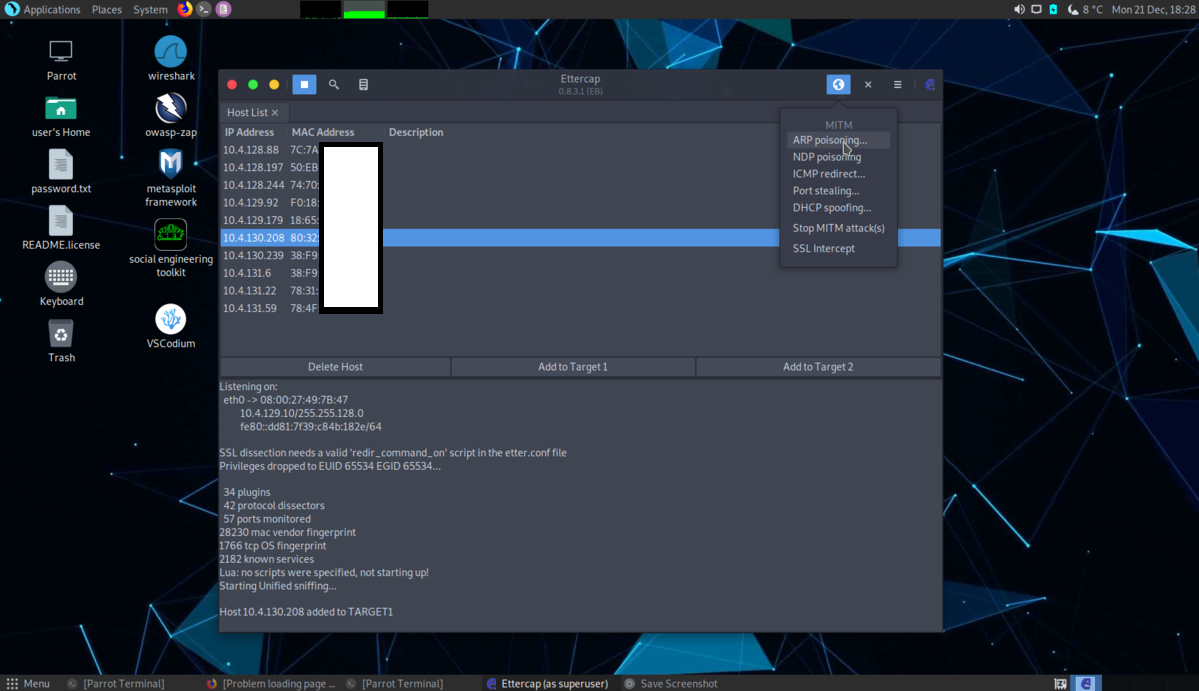Switch to Save Screenshot taskbar item
Image resolution: width=1199 pixels, height=691 pixels.
click(671, 683)
